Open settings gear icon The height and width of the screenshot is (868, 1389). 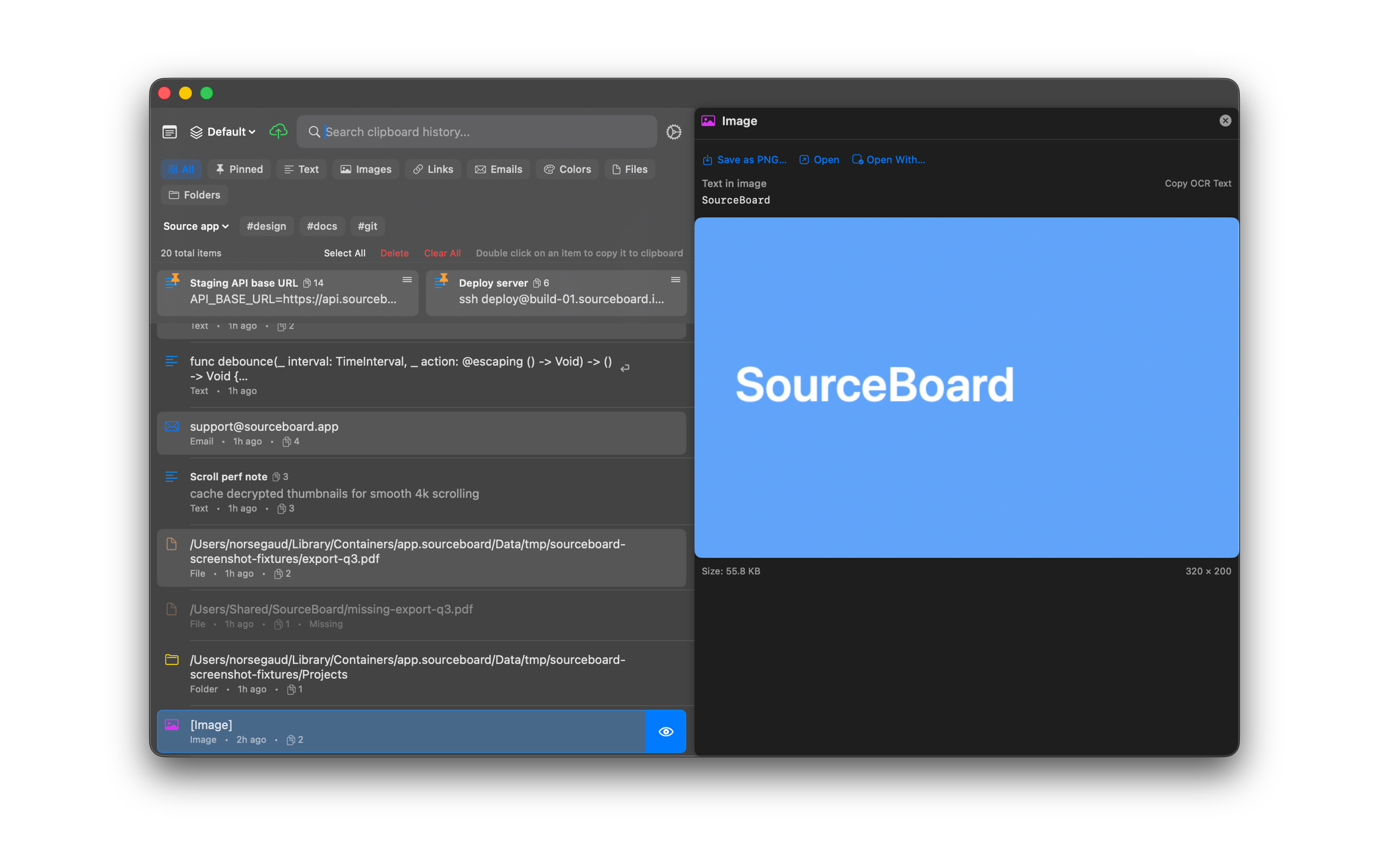(673, 131)
